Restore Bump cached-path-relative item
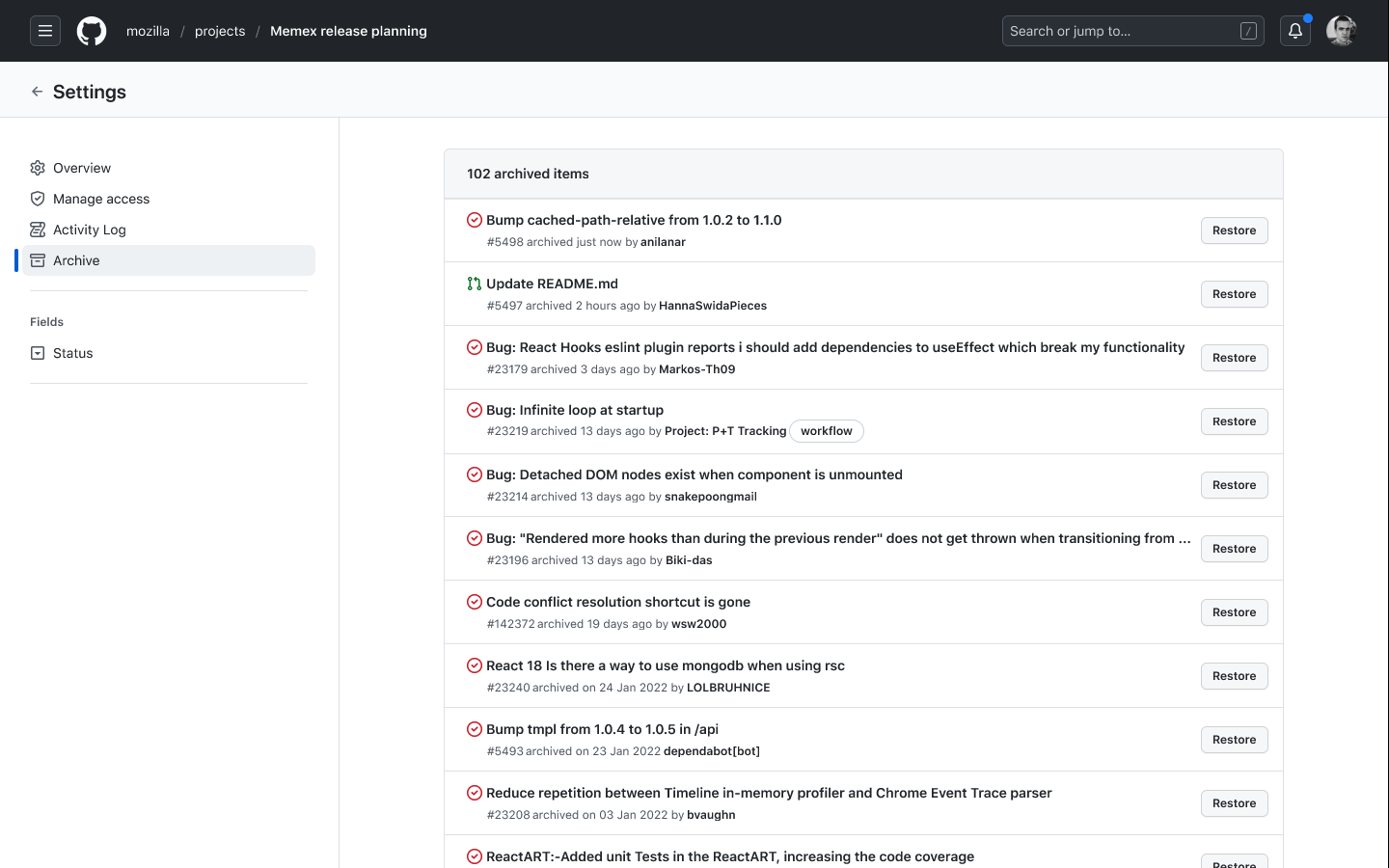The width and height of the screenshot is (1389, 868). [1234, 231]
